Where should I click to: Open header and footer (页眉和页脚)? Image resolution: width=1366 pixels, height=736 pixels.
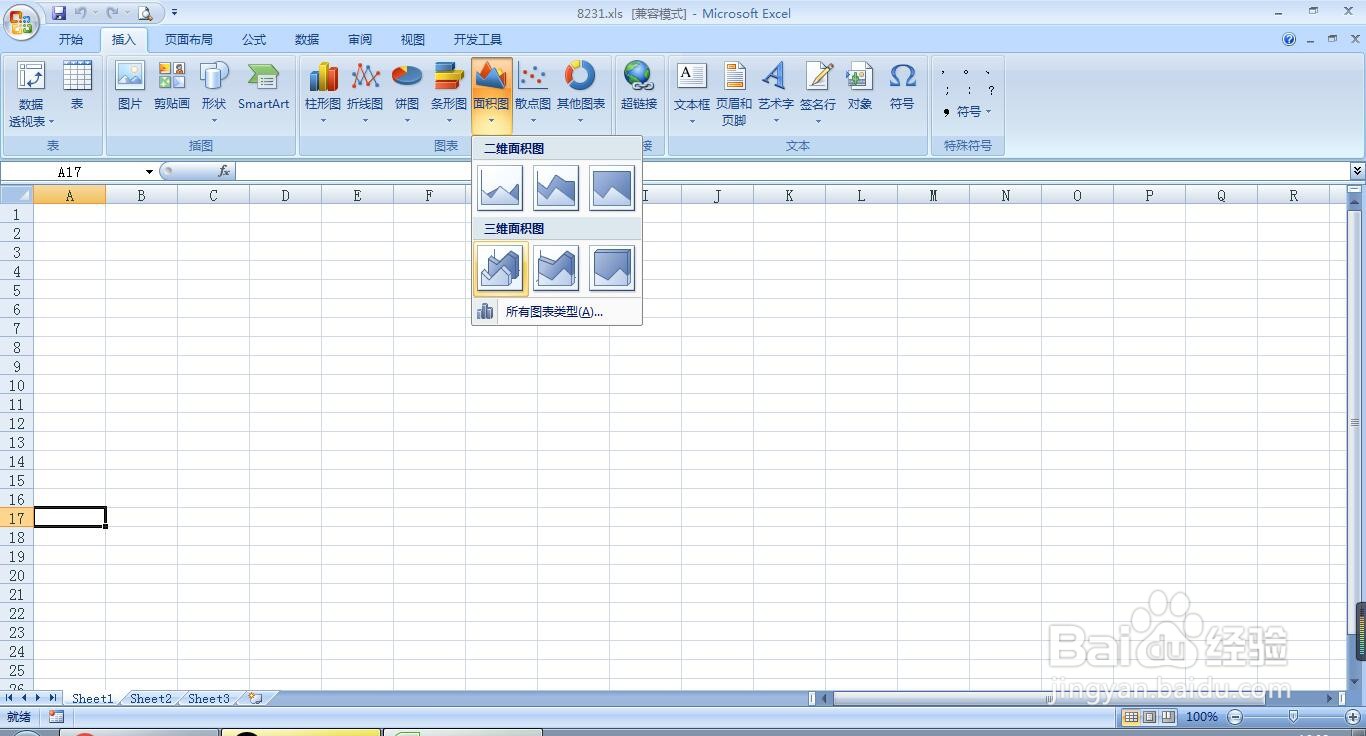734,94
